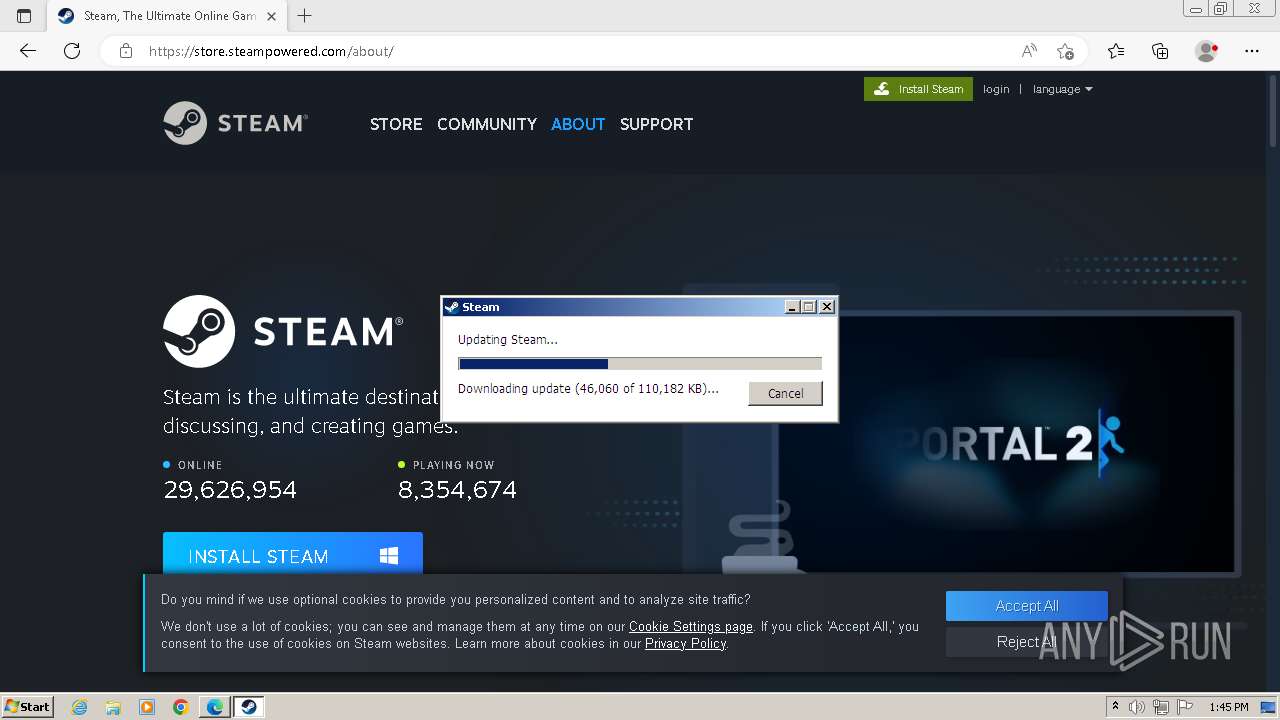
Task: Launch Internet Explorer from taskbar
Action: [80, 707]
